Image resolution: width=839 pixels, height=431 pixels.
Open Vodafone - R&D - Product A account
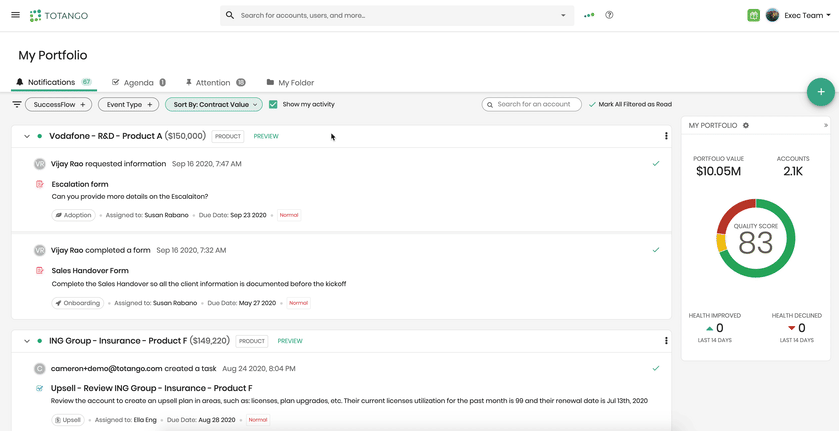[x=105, y=136]
